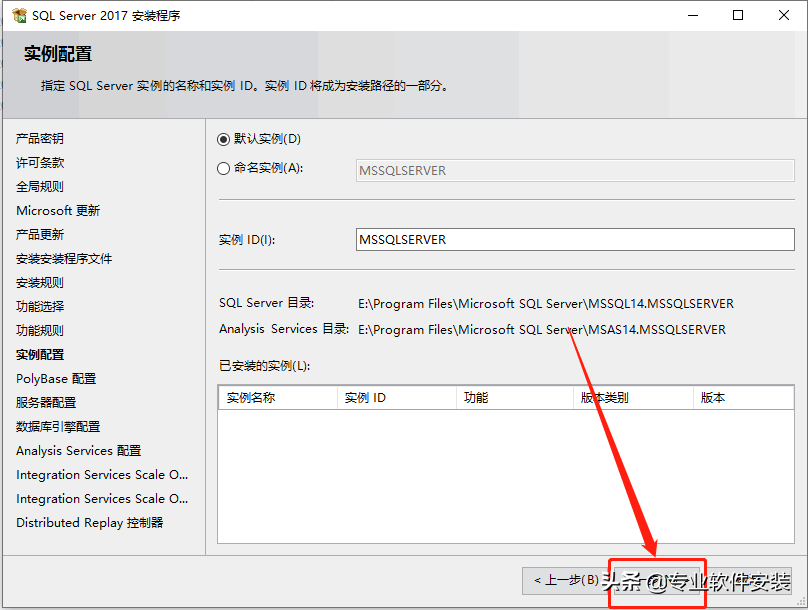Click the disabled named instance text box
808x610 pixels.
pos(575,170)
